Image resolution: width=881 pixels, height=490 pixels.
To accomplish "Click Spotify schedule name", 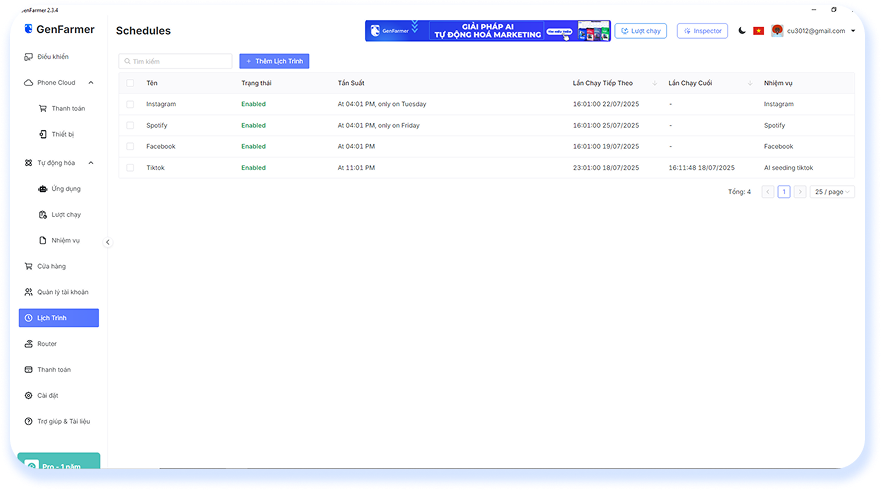I will click(x=157, y=125).
